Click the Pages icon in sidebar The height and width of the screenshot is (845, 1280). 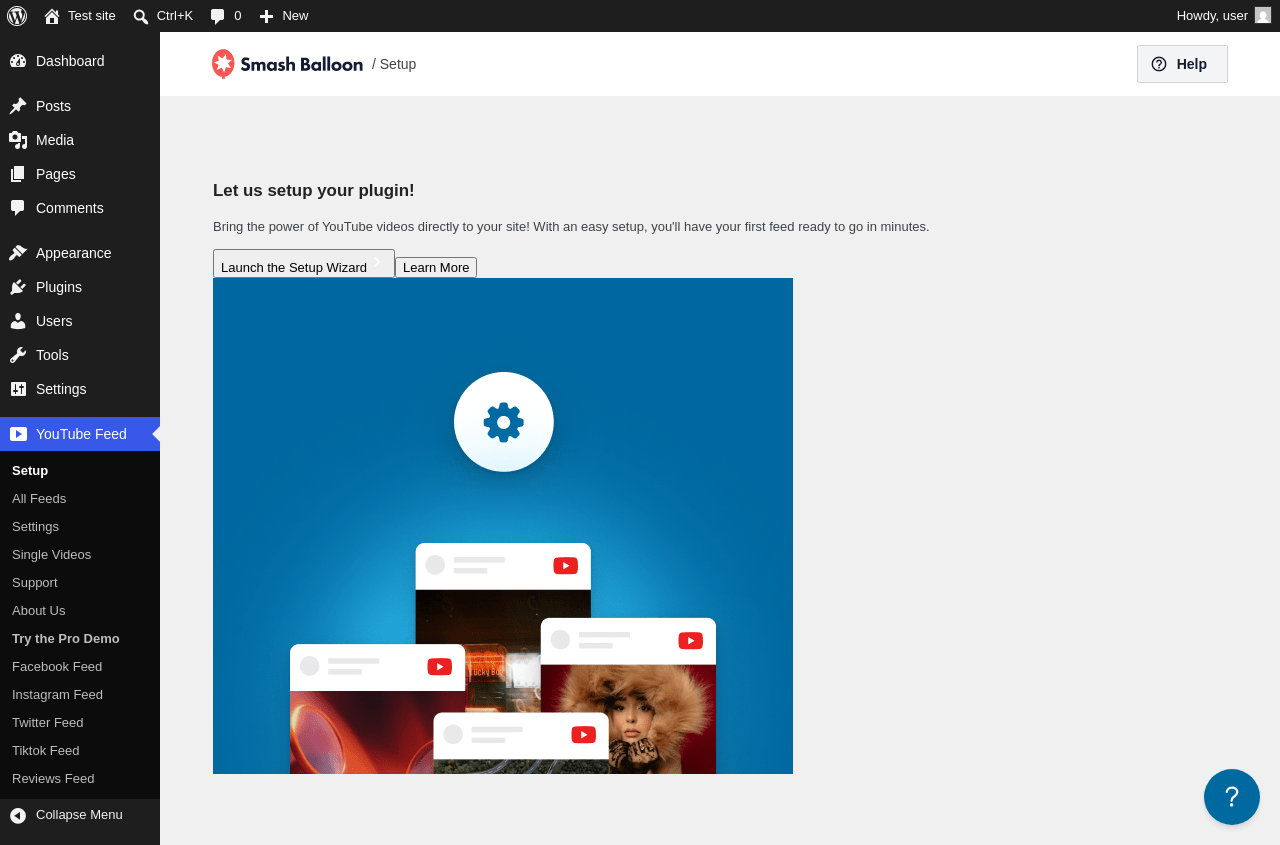click(18, 174)
